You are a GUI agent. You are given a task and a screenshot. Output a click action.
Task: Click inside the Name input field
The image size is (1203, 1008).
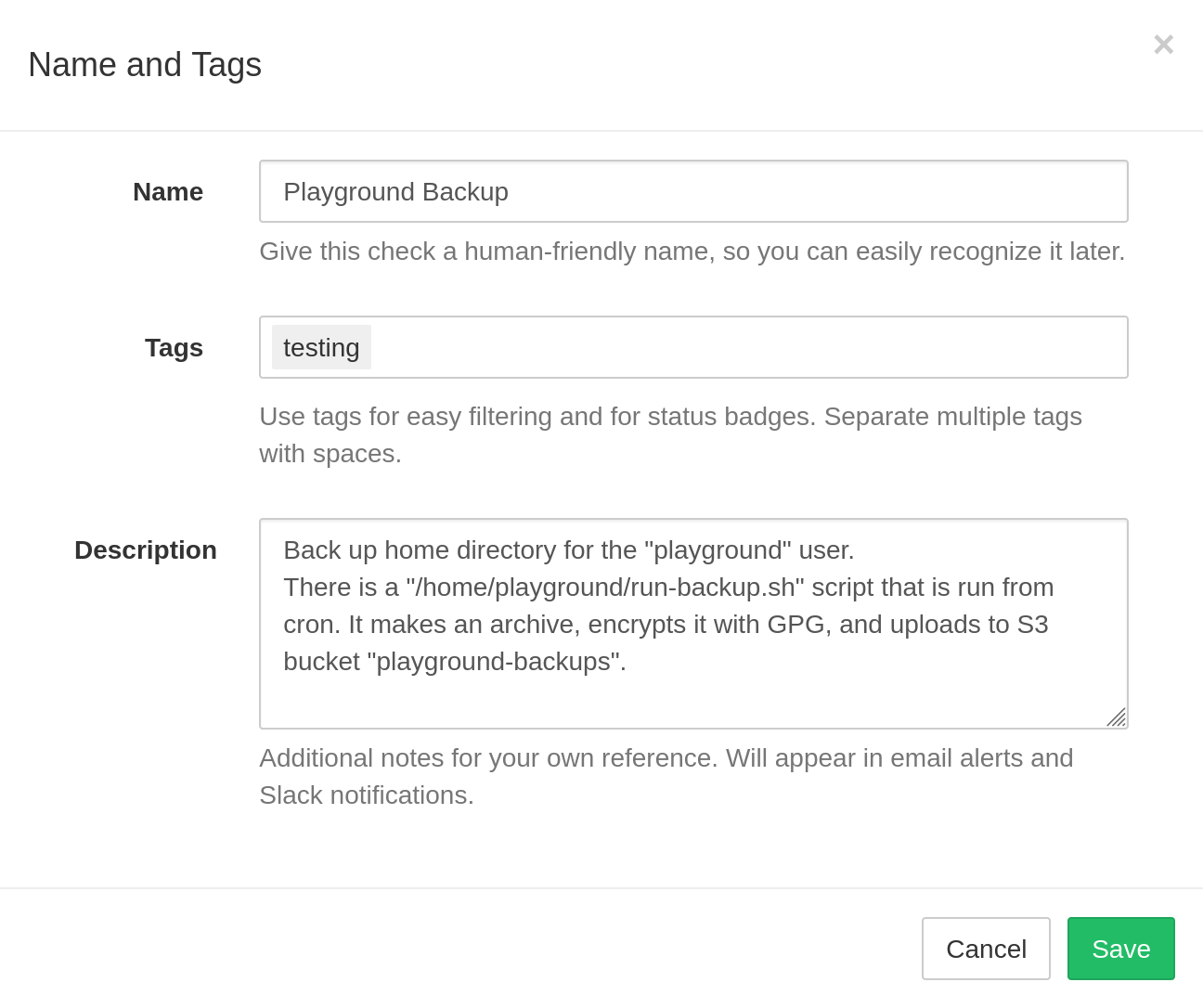(x=692, y=191)
